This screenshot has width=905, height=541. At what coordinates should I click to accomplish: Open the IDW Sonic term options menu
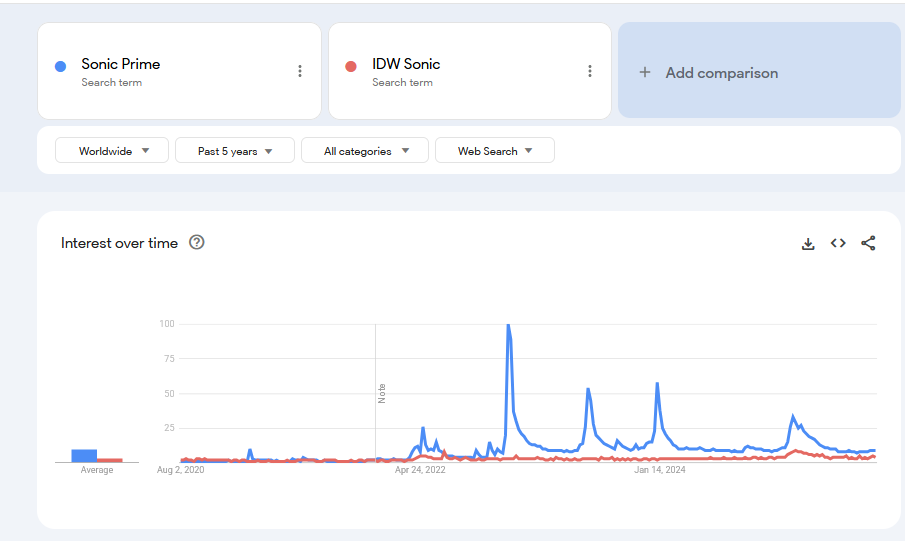pos(589,71)
